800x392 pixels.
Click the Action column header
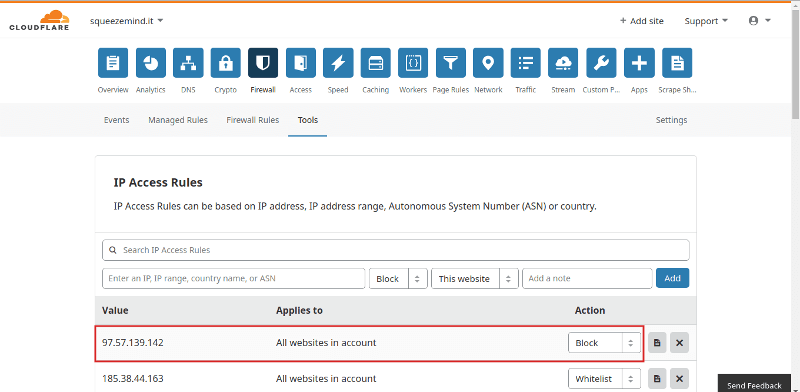[x=590, y=310]
